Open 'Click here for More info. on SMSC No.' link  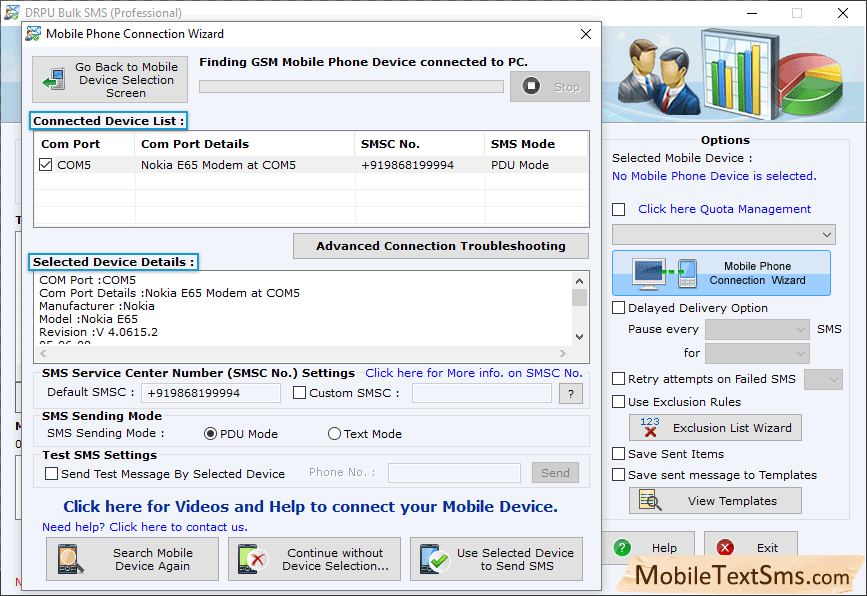pyautogui.click(x=474, y=373)
